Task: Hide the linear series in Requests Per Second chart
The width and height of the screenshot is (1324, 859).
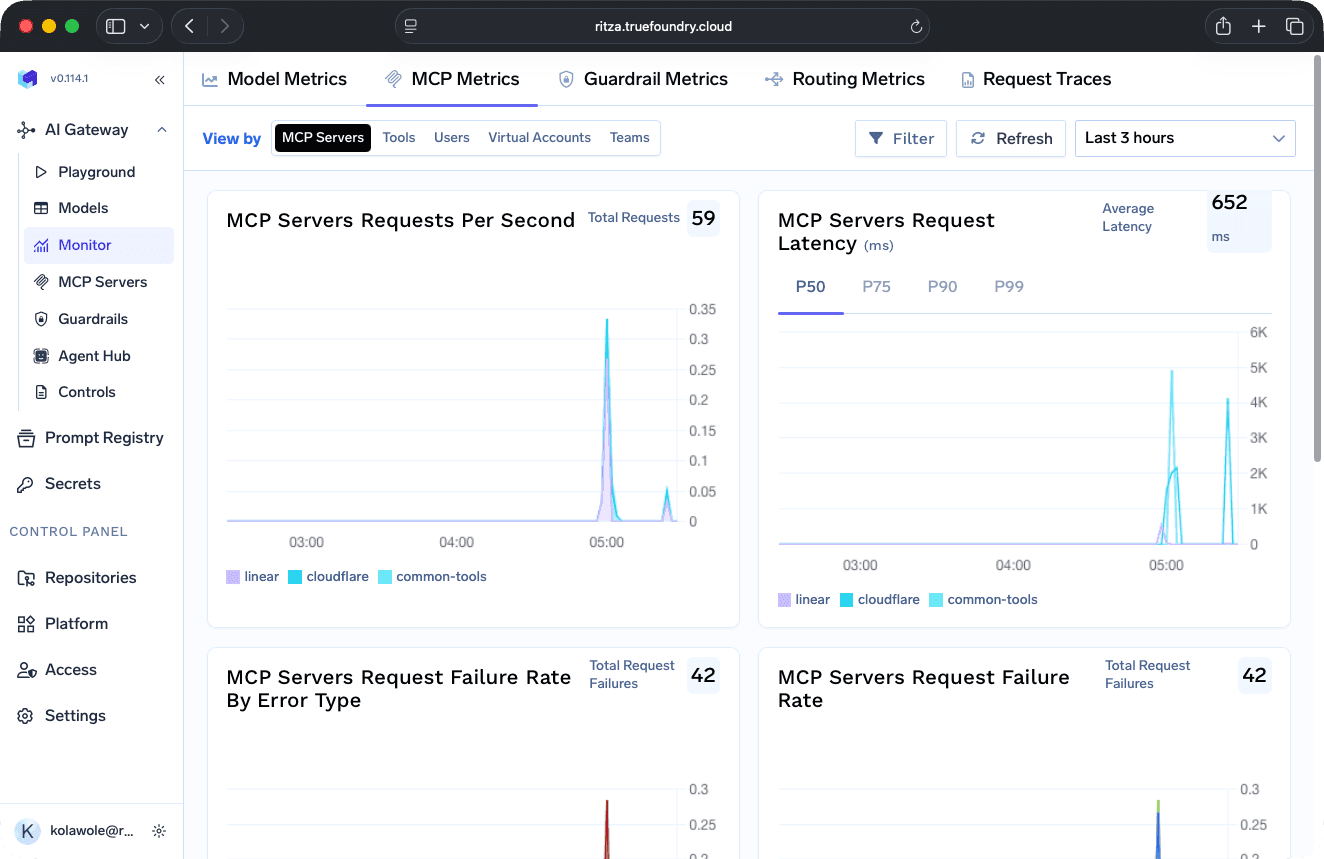Action: (252, 576)
